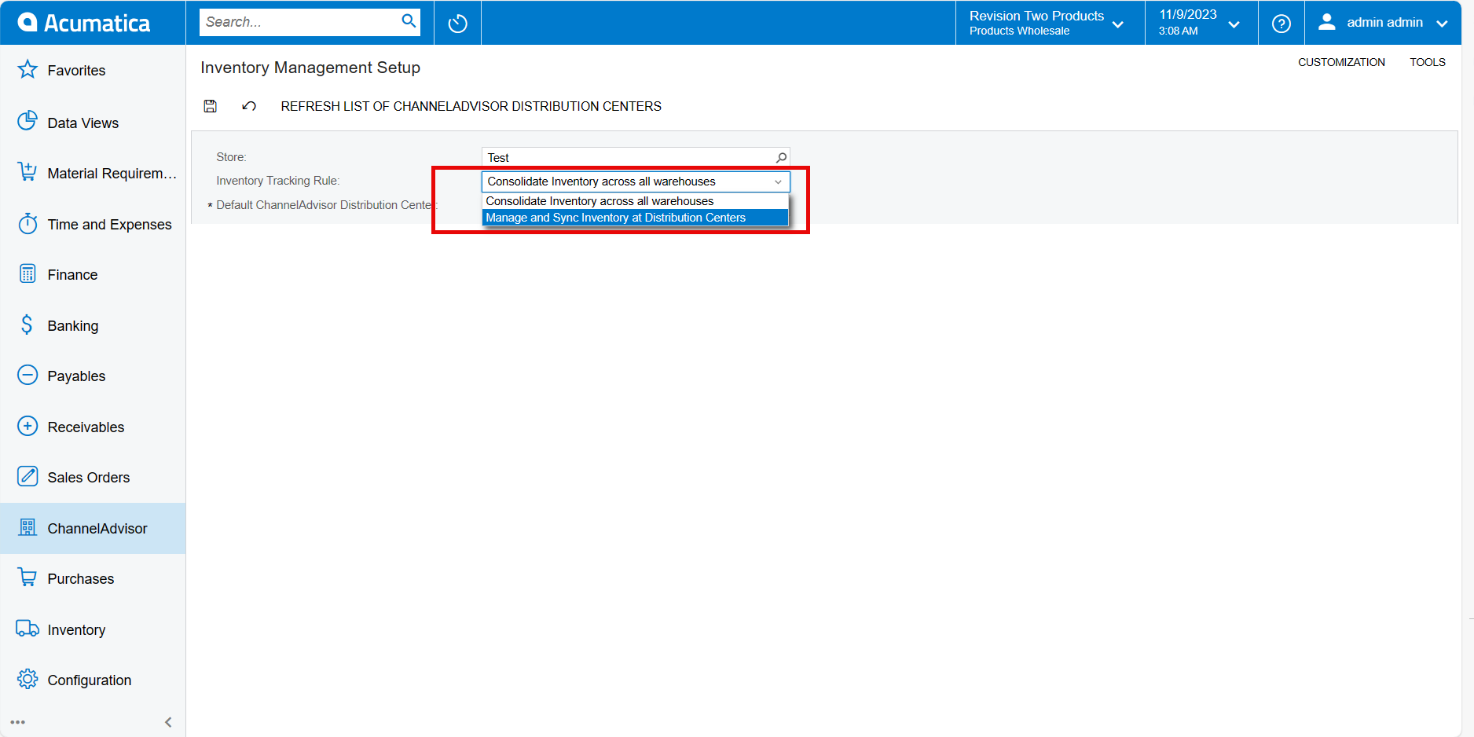1474x737 pixels.
Task: Open the Inventory workspace
Action: click(76, 629)
